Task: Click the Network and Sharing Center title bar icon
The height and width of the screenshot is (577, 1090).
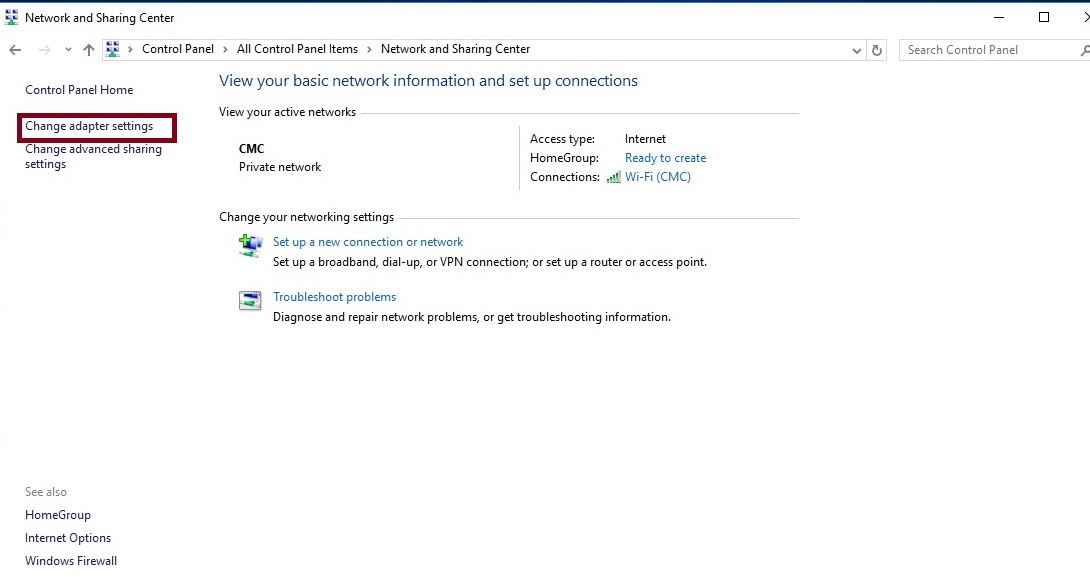Action: click(10, 16)
